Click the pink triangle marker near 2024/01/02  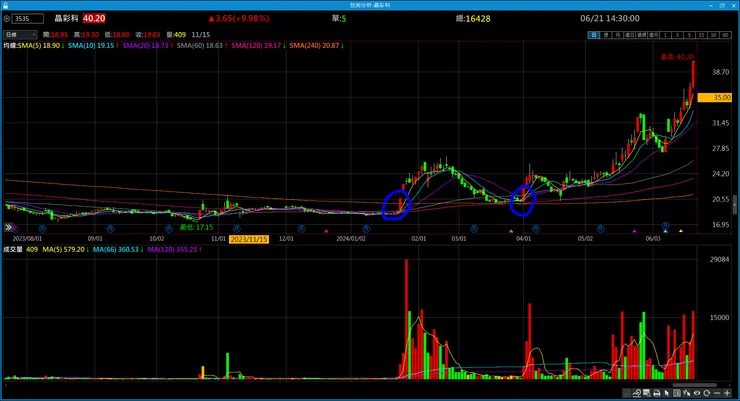326,231
